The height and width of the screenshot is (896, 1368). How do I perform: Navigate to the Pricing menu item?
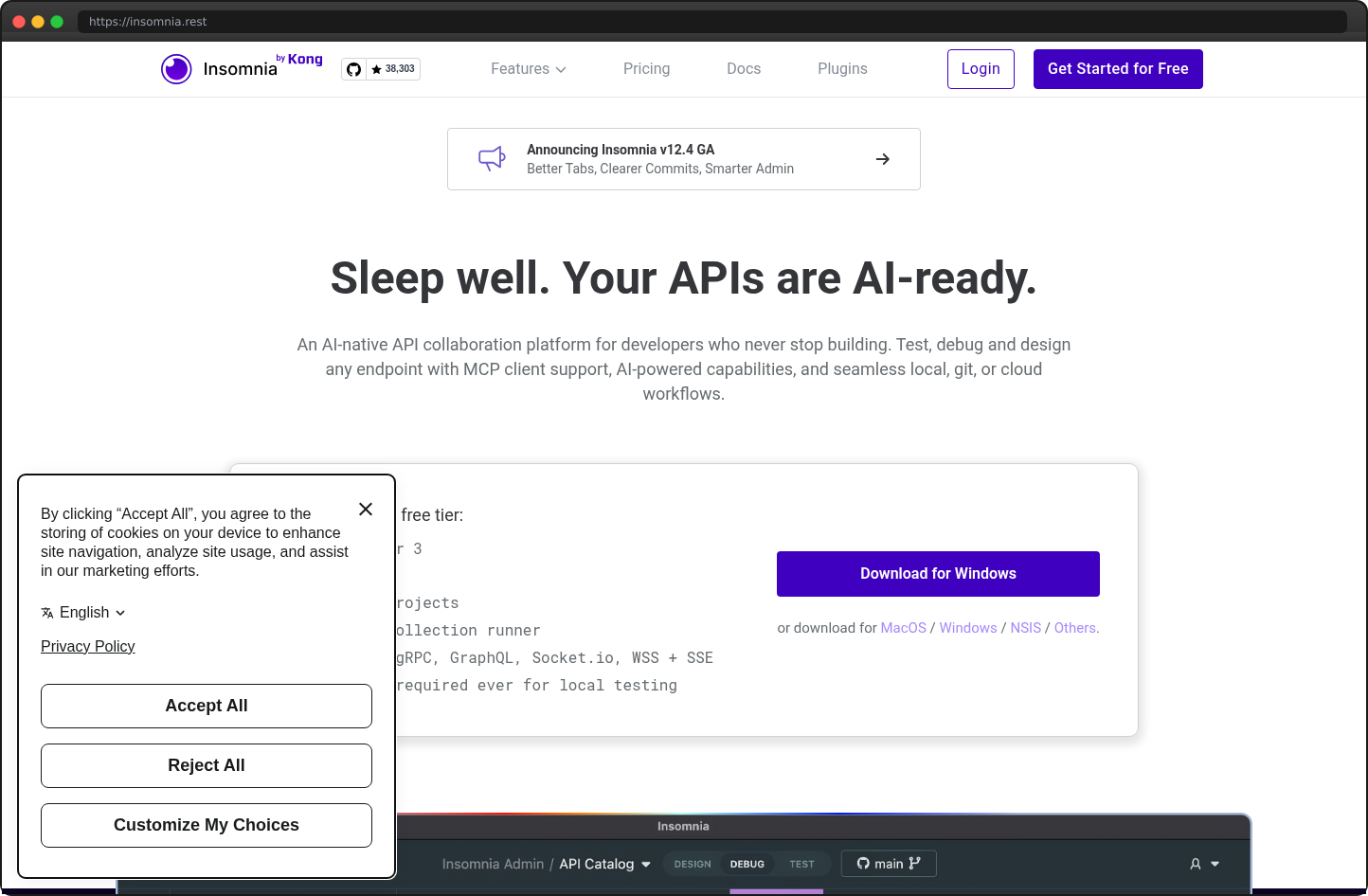[x=646, y=68]
